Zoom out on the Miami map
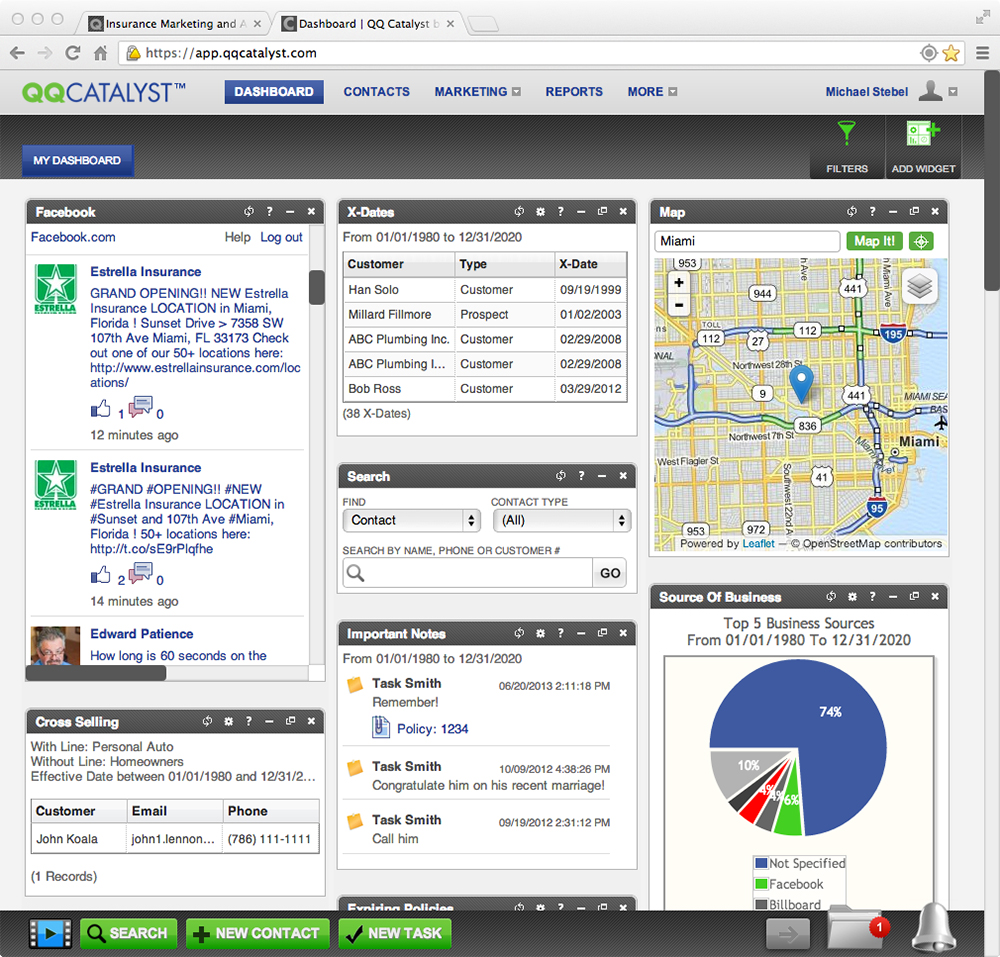Viewport: 1000px width, 957px height. click(x=679, y=305)
